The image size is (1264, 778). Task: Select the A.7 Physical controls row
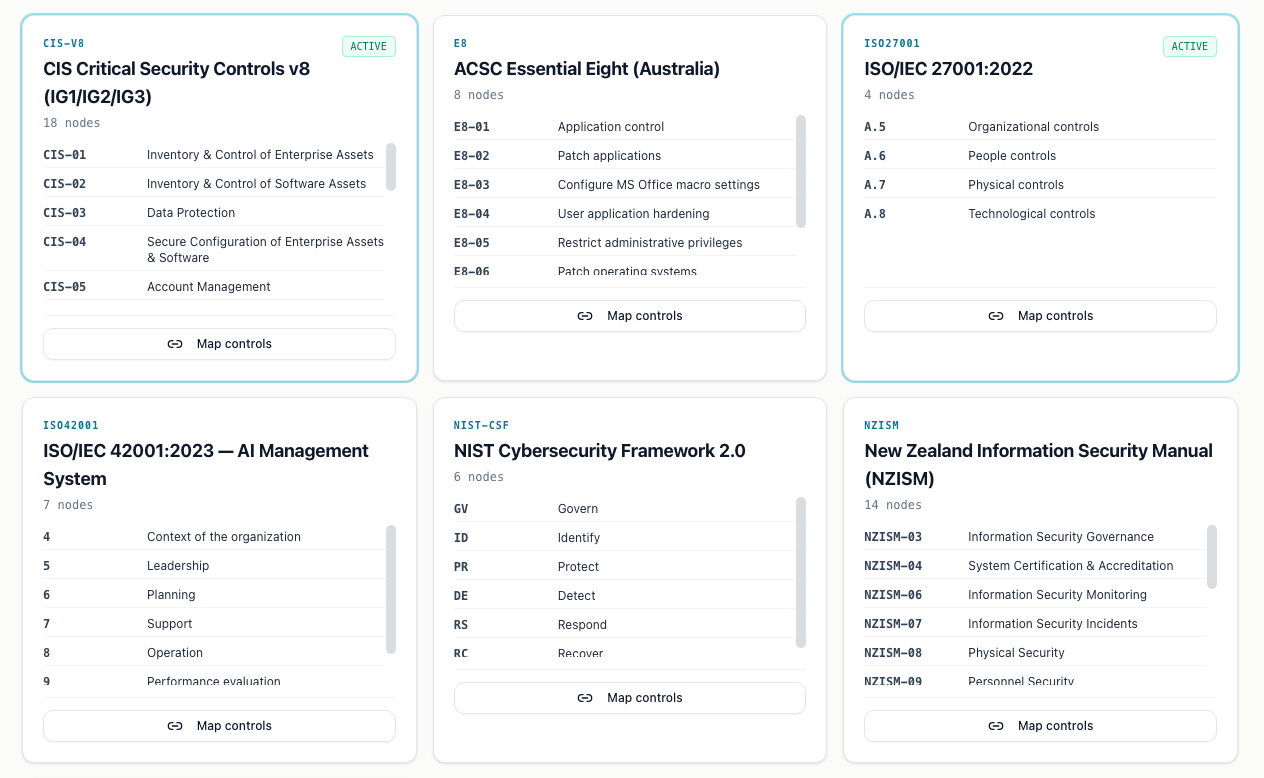click(x=1040, y=185)
